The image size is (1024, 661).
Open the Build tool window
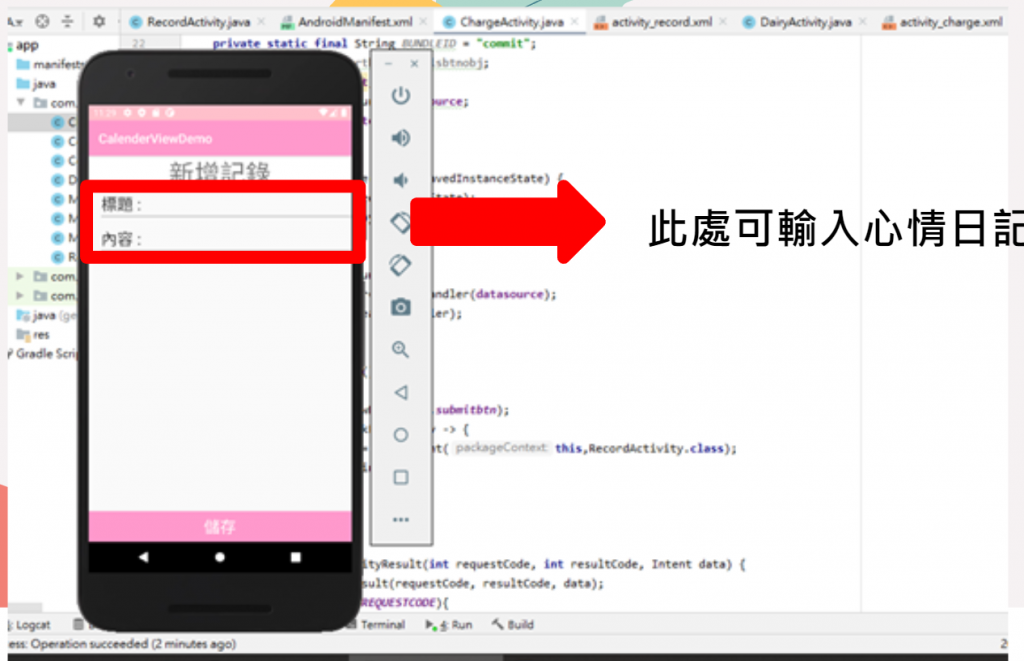tap(513, 625)
